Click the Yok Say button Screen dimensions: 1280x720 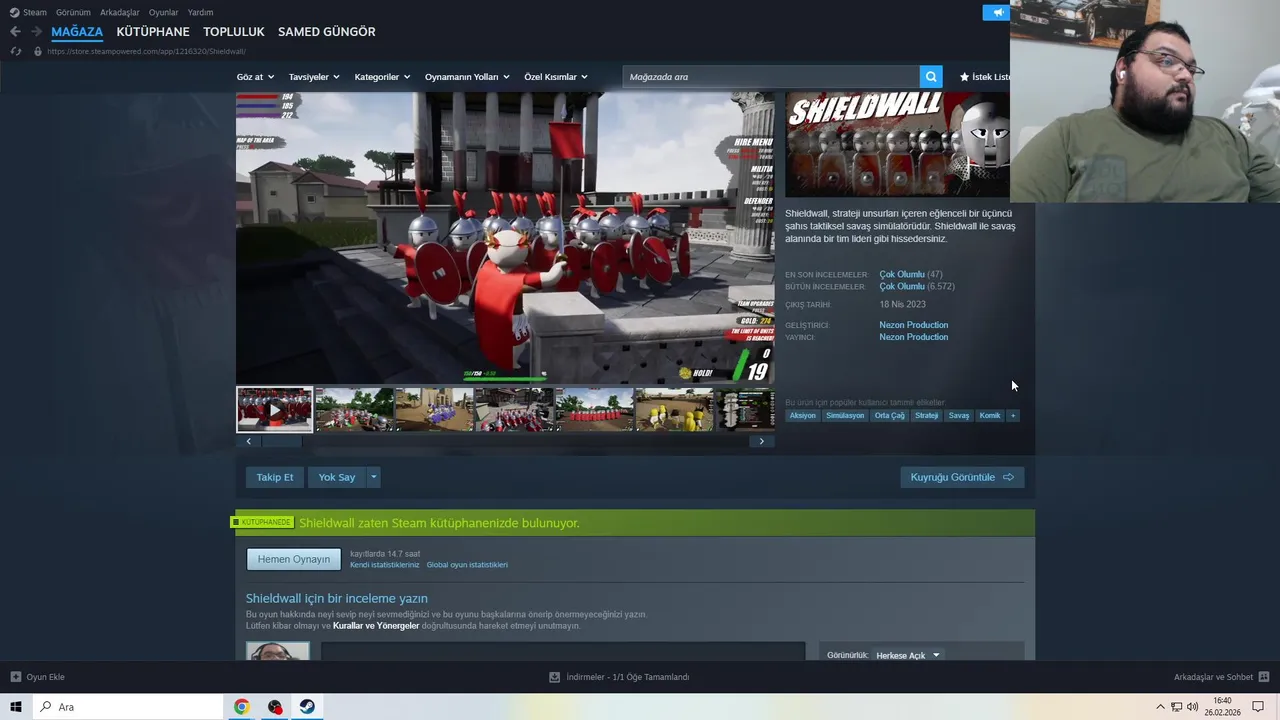click(337, 477)
